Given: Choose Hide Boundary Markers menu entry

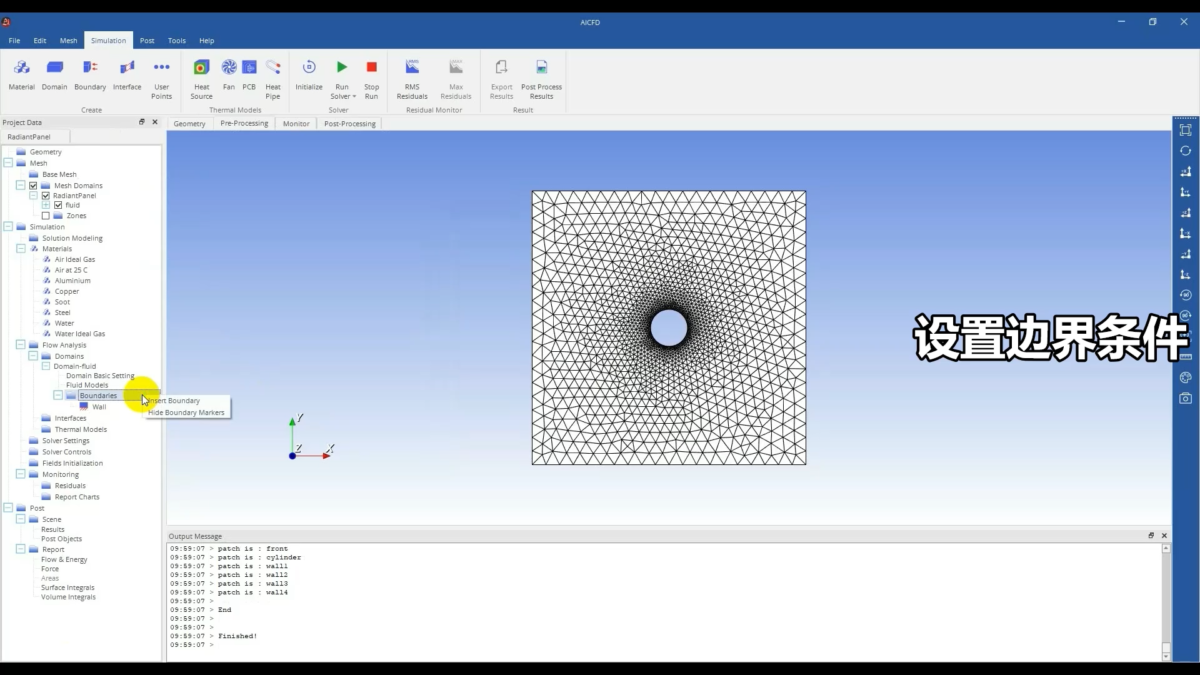Looking at the screenshot, I should 187,412.
